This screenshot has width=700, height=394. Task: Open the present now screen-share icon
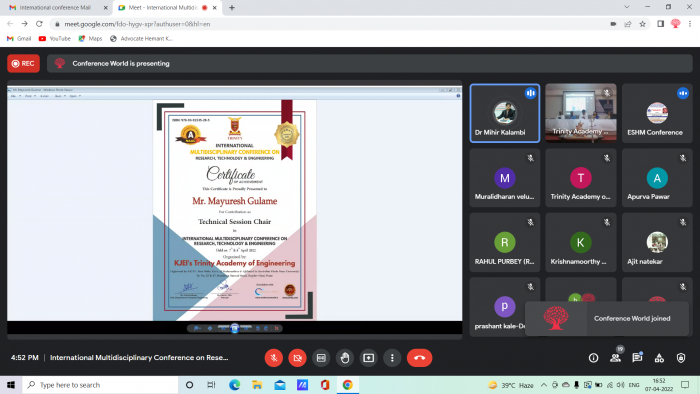[x=368, y=358]
